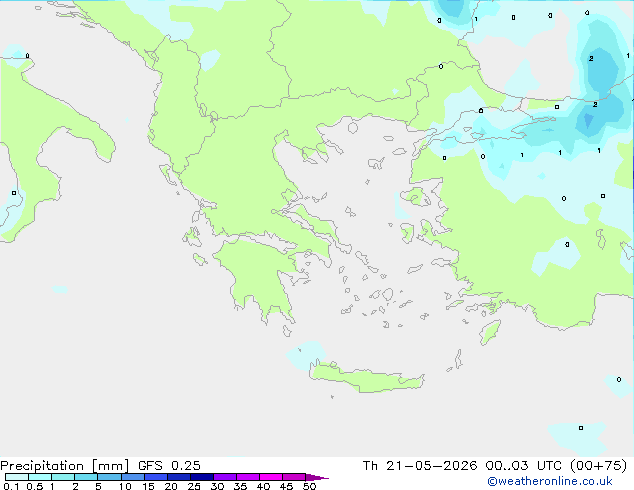The width and height of the screenshot is (634, 490).
Task: Click the above-50 mm legend arrow tip
Action: coord(317,477)
